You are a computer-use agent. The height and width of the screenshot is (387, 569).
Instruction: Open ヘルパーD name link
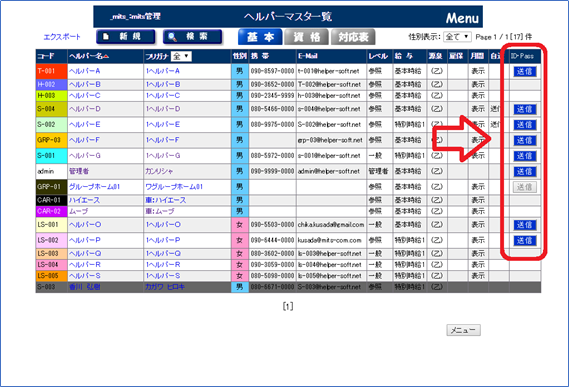click(85, 109)
